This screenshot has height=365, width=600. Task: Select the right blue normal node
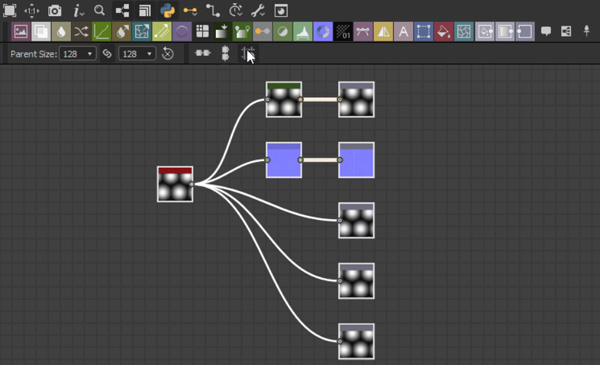tap(356, 160)
